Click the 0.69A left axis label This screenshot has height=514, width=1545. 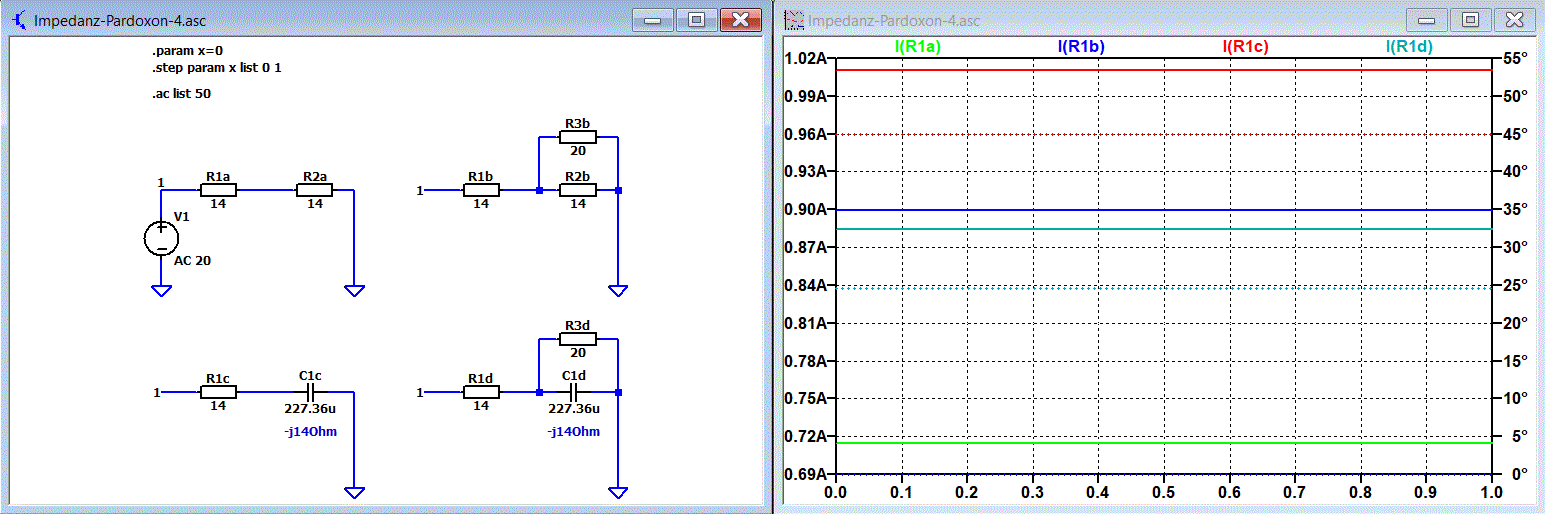click(807, 473)
